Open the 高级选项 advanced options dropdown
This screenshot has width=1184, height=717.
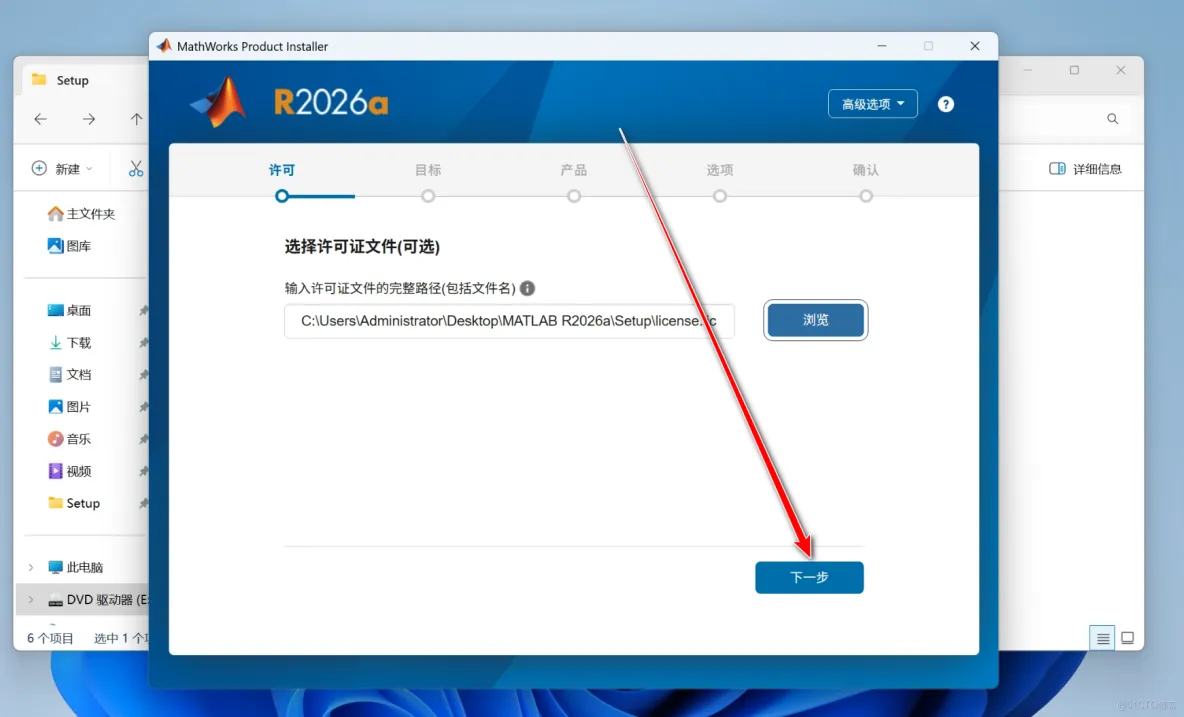coord(872,104)
